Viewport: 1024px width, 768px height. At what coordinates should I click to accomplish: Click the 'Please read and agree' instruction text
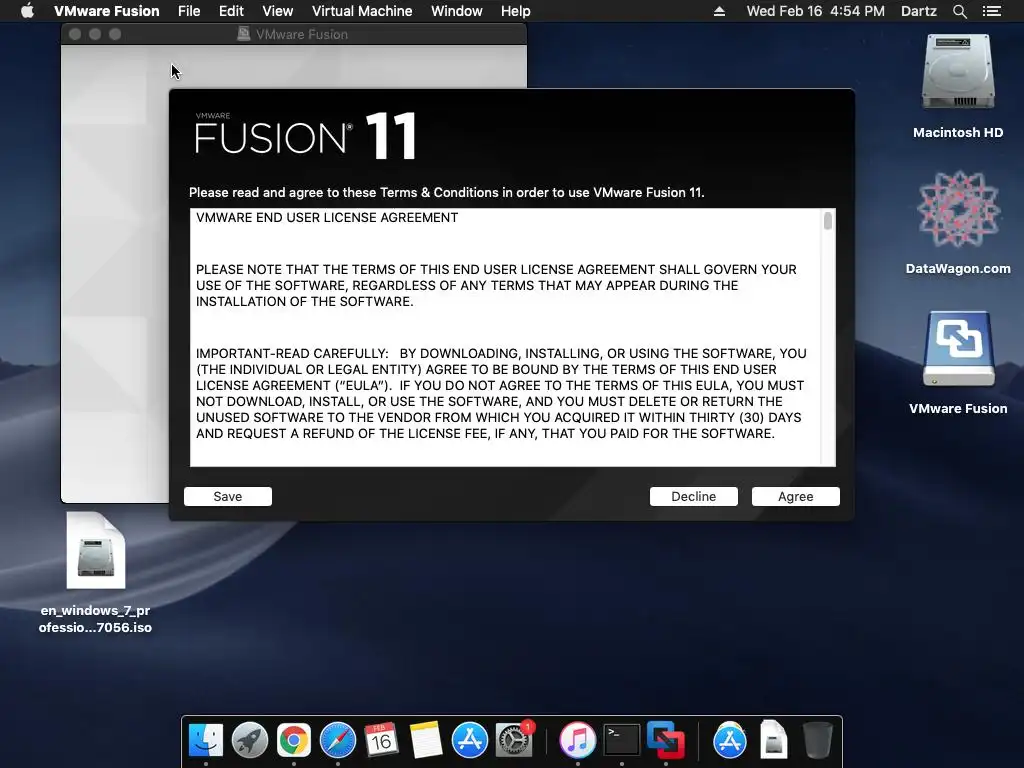[x=447, y=193]
